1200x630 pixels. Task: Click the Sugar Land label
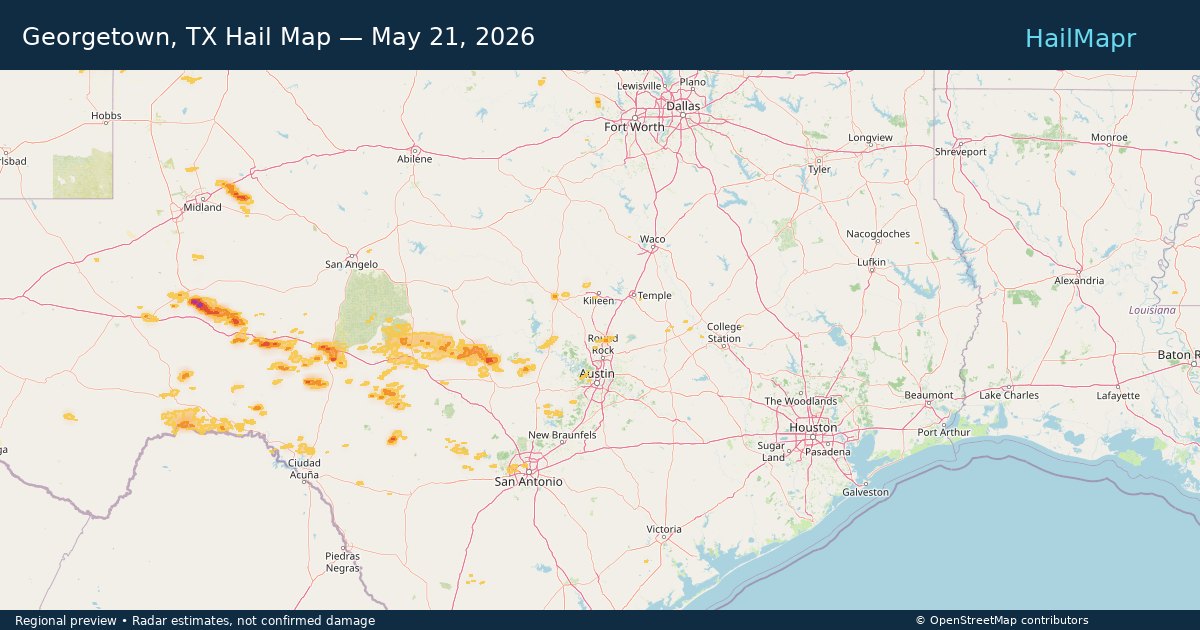772,451
